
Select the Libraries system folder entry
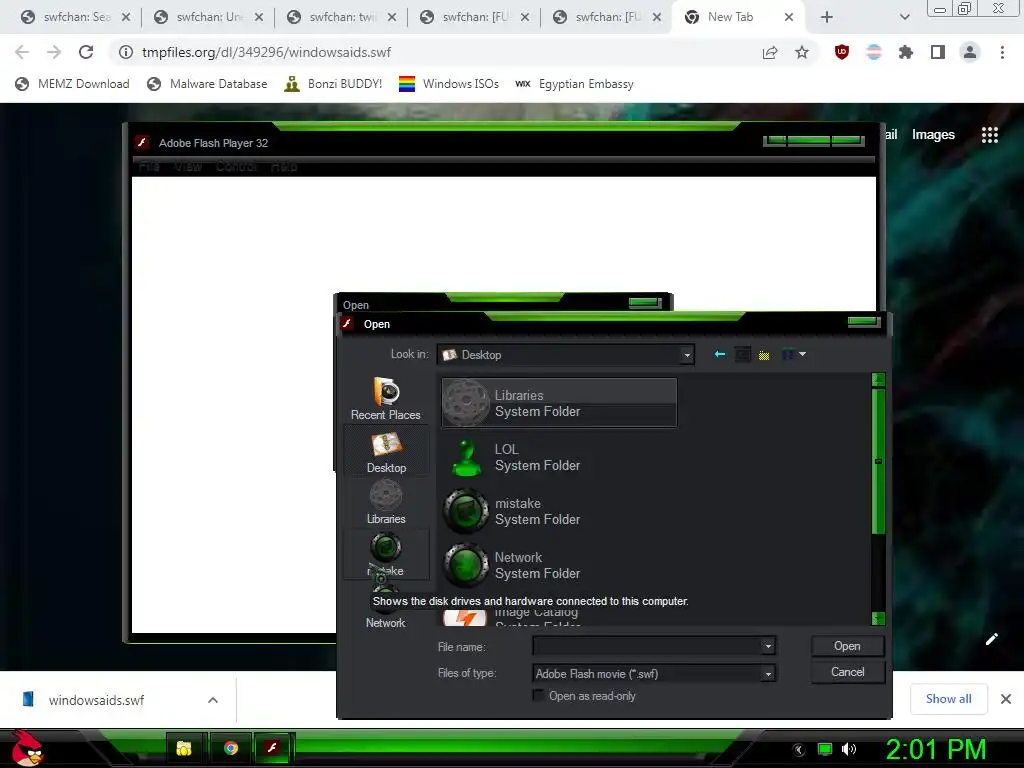[559, 403]
